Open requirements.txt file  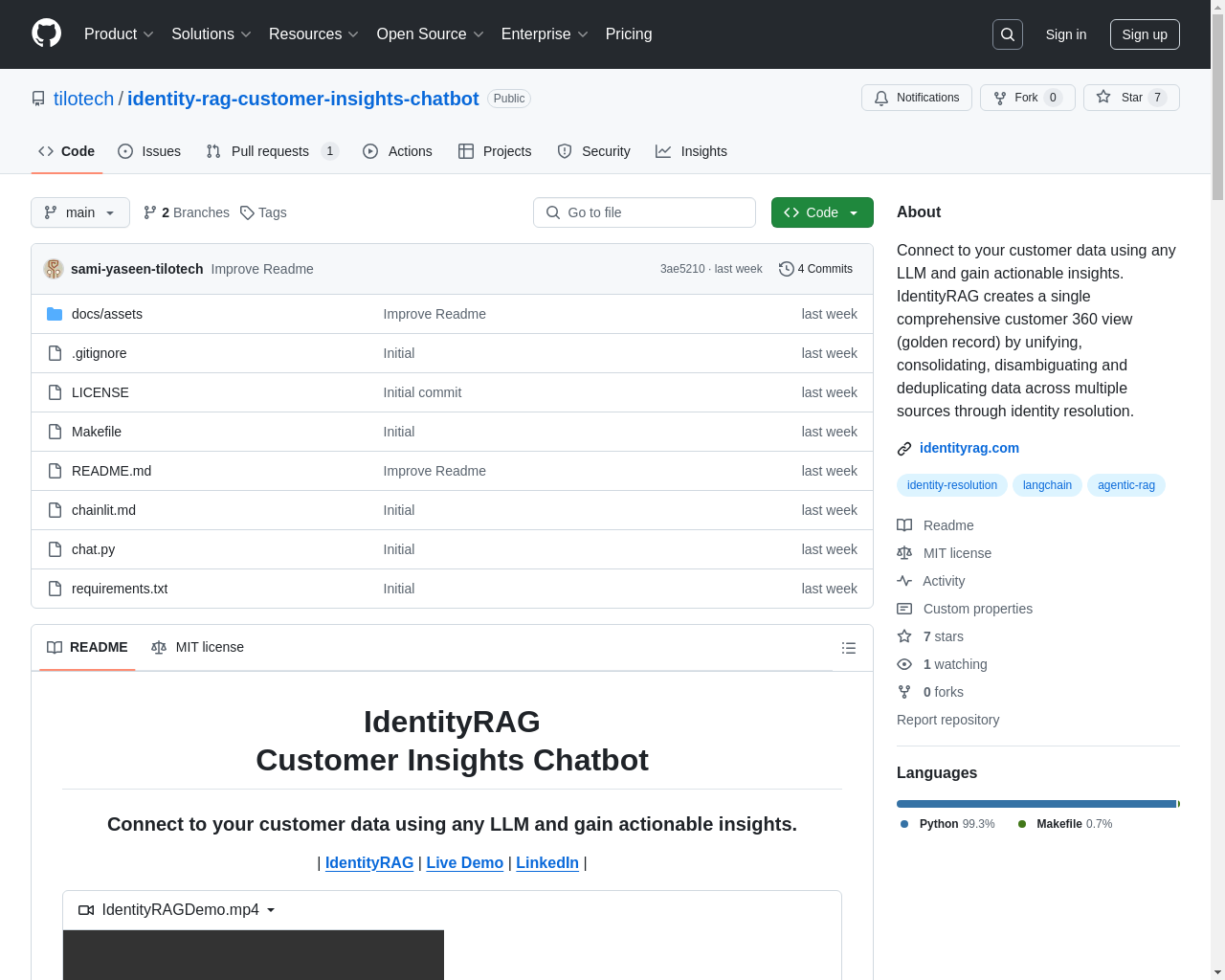click(x=120, y=589)
